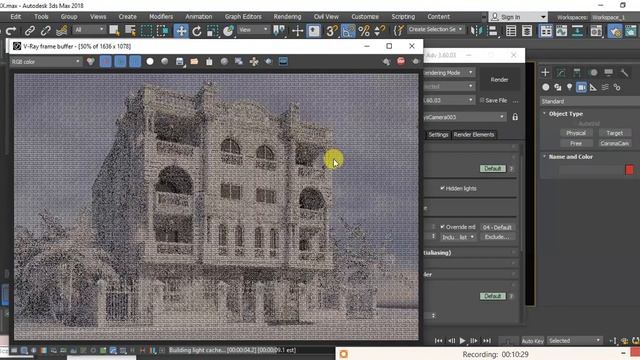The width and height of the screenshot is (640, 360).
Task: Toggle the Angle Snap button
Action: (x=348, y=31)
